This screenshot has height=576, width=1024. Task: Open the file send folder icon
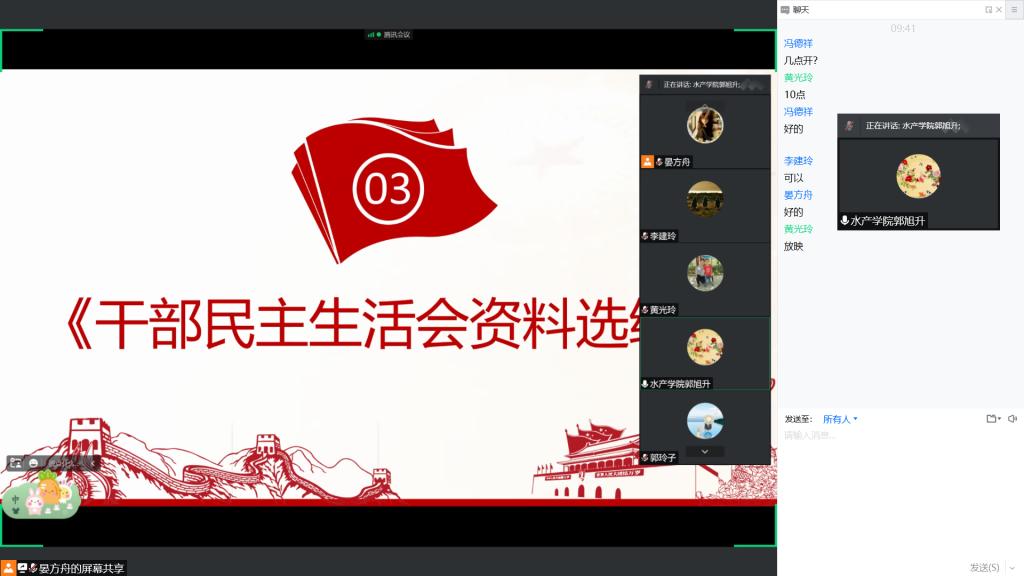991,419
